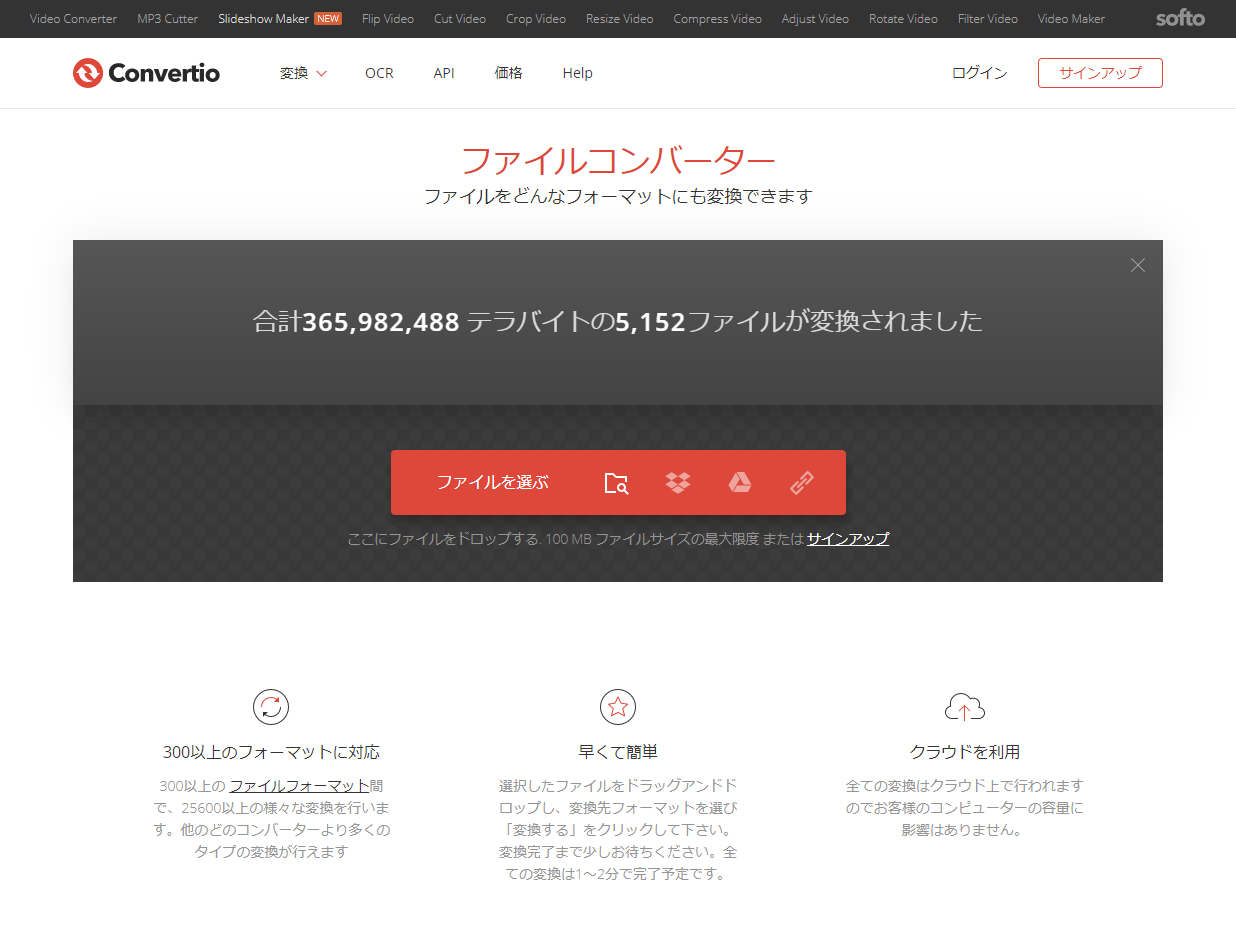Choose file from Dropbox icon
The image size is (1236, 926).
pyautogui.click(x=678, y=483)
